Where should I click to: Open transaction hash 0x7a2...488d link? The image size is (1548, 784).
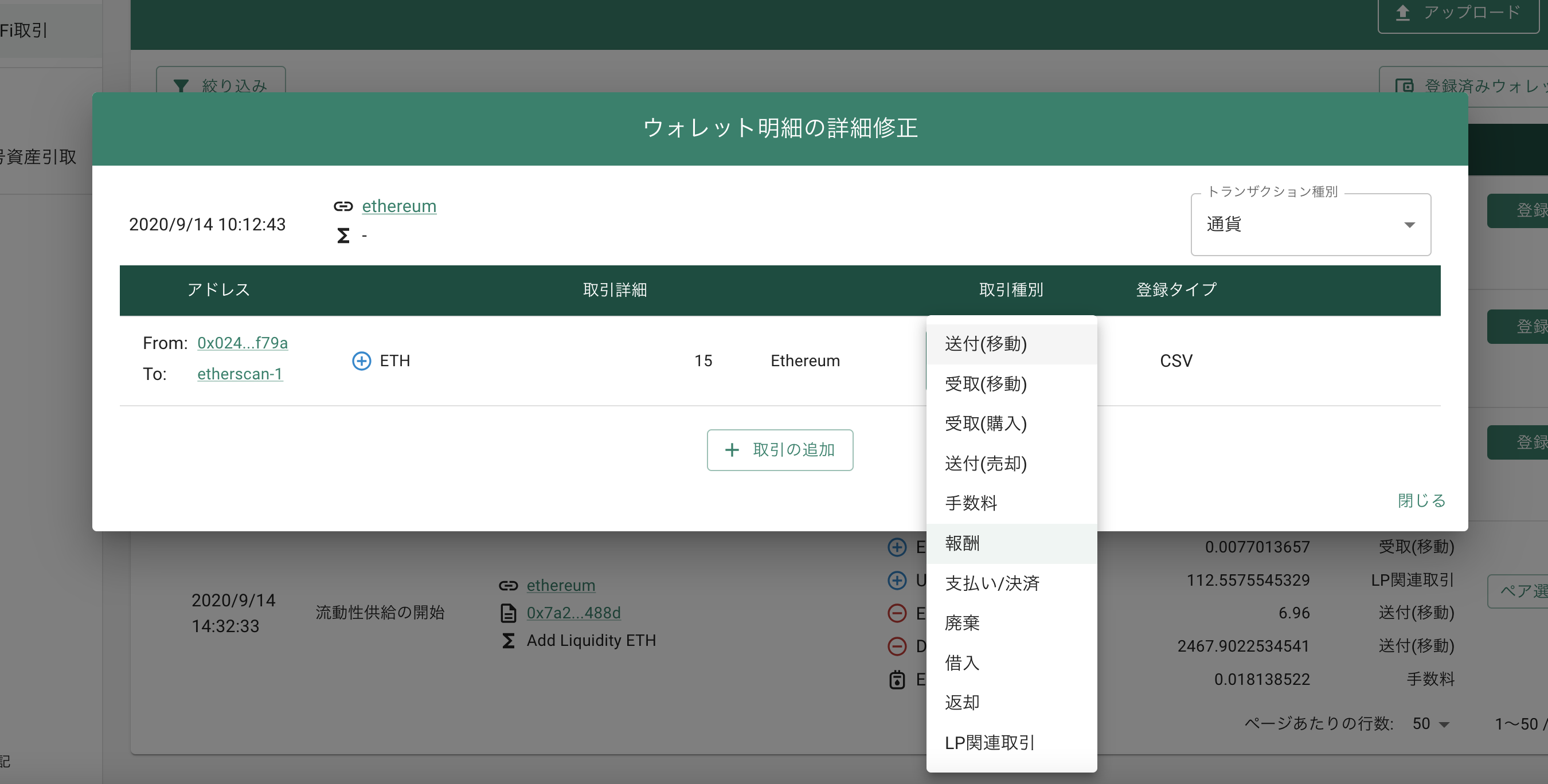tap(573, 613)
